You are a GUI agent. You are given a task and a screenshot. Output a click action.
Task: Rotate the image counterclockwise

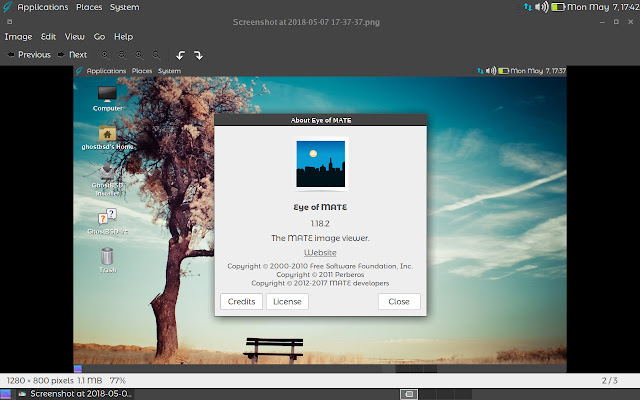(180, 55)
